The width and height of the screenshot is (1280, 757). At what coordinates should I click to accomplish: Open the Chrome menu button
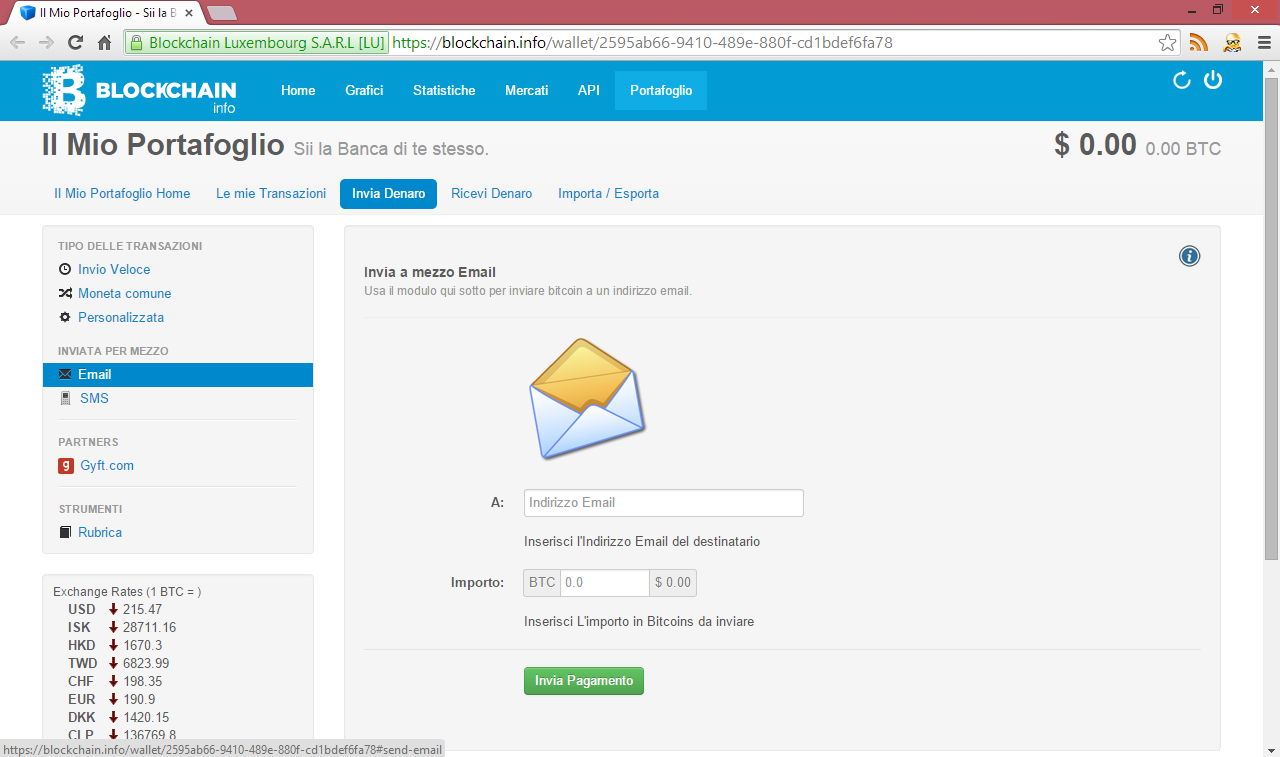(1263, 43)
